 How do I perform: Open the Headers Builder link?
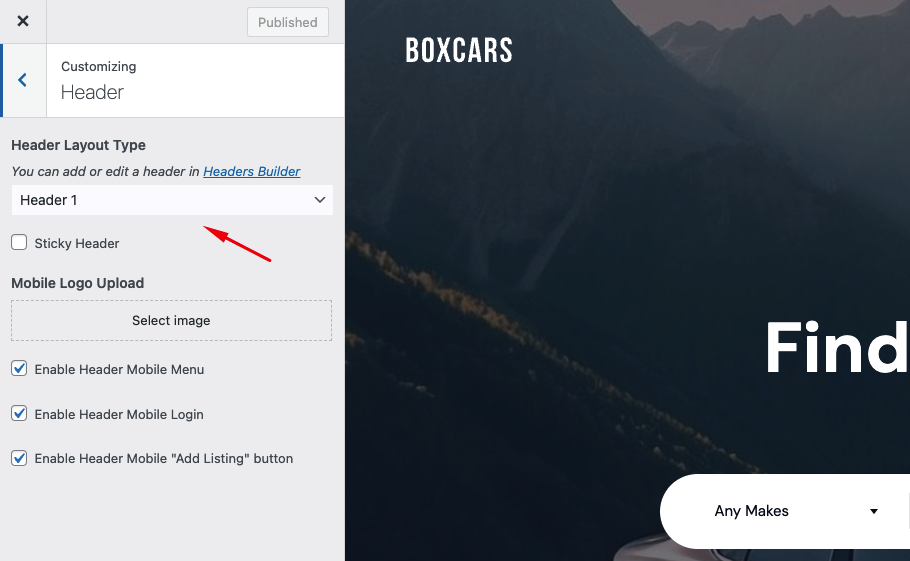coord(252,172)
